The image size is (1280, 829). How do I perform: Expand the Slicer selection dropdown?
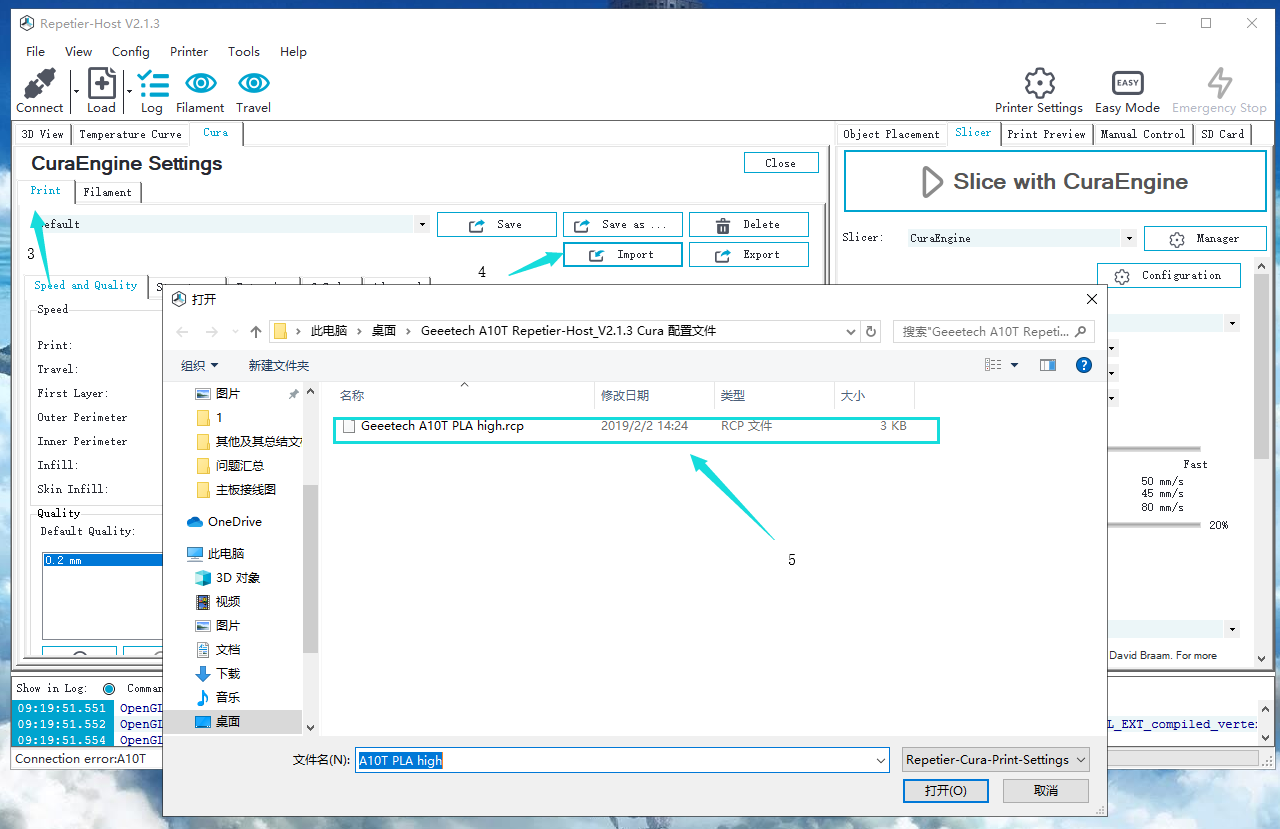(1128, 239)
